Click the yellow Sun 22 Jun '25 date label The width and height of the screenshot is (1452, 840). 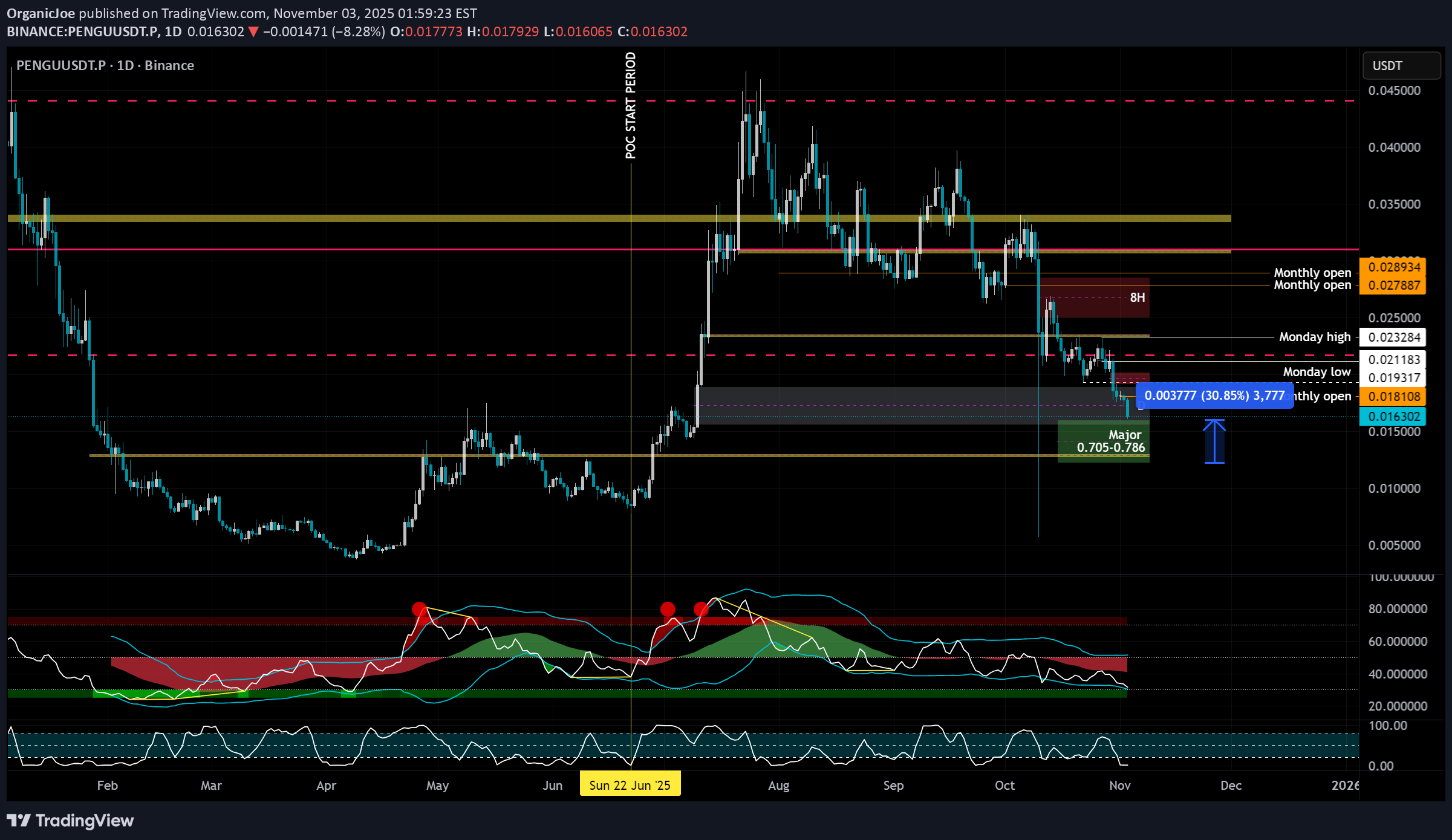click(630, 784)
